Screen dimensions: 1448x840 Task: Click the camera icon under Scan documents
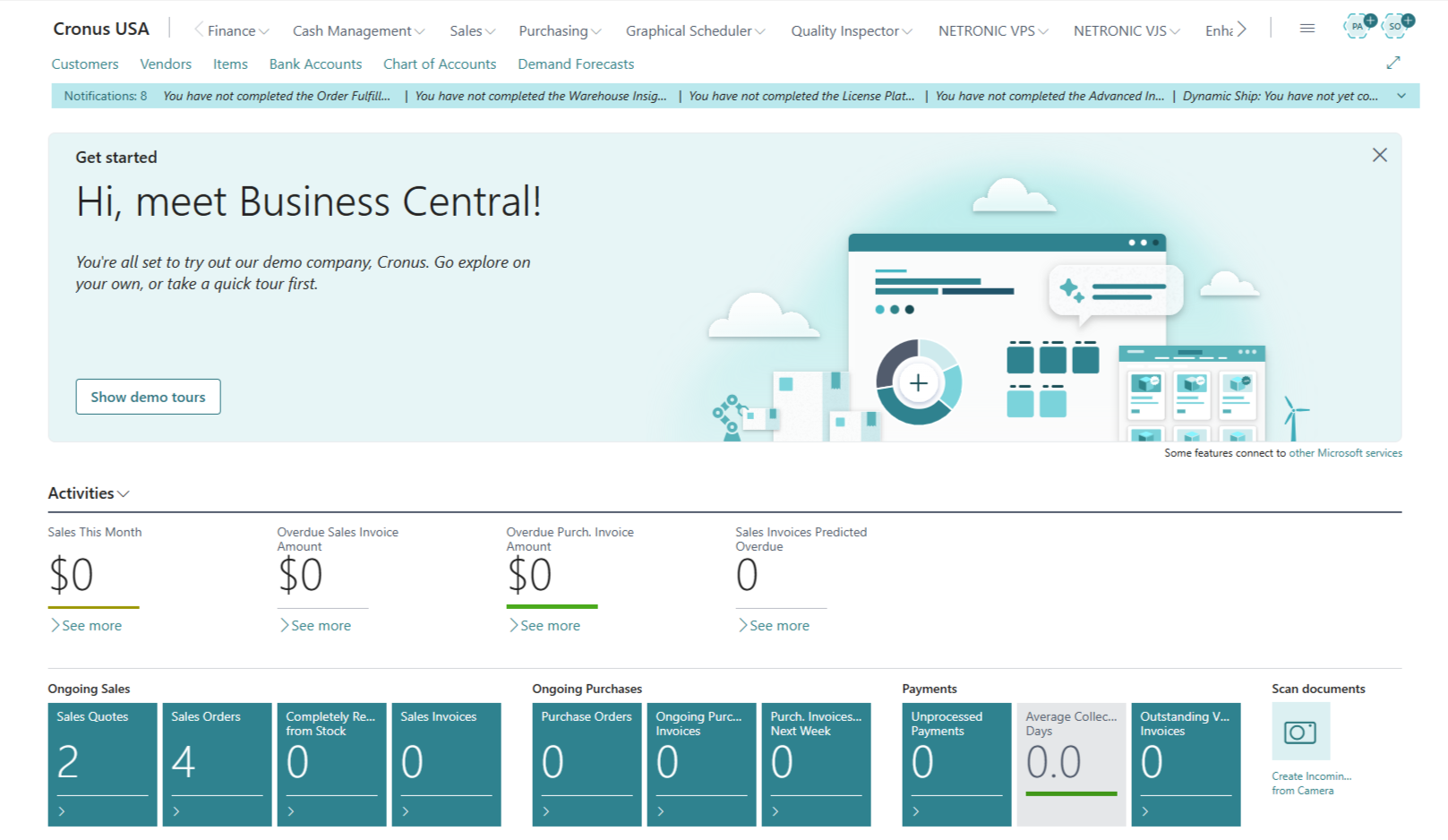click(x=1300, y=732)
